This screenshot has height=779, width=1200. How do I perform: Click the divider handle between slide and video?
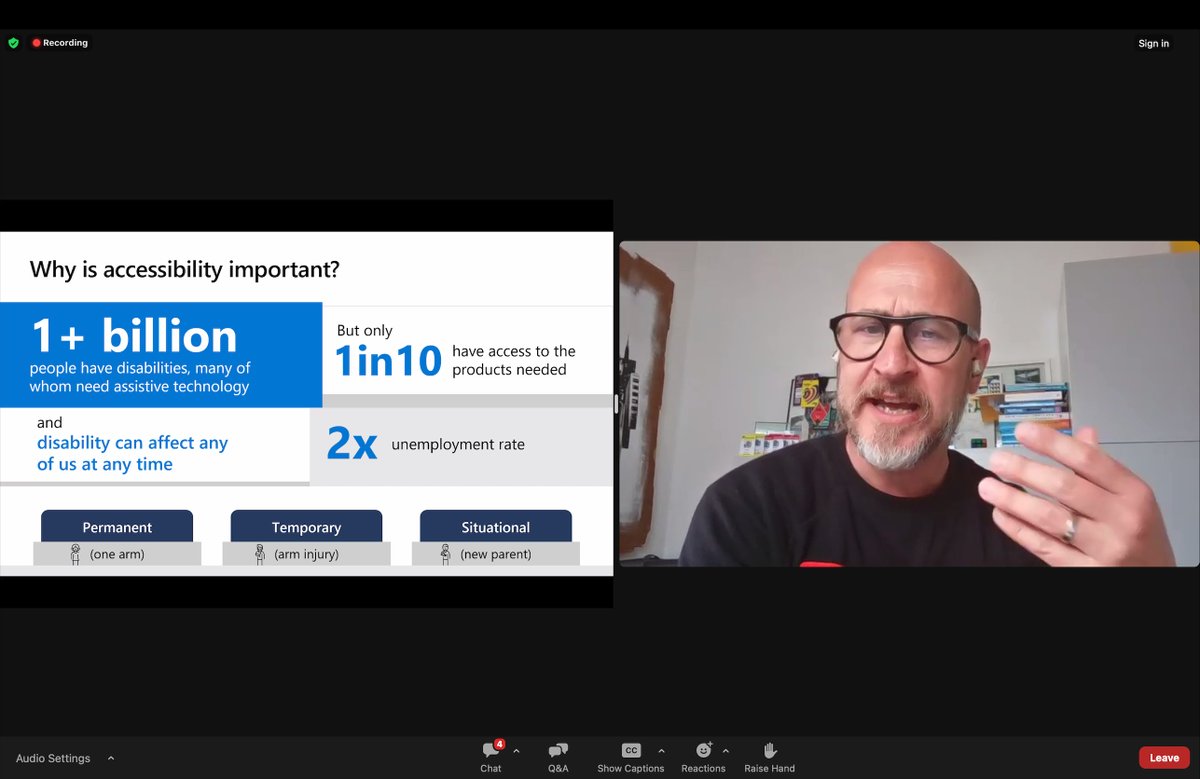click(x=616, y=404)
